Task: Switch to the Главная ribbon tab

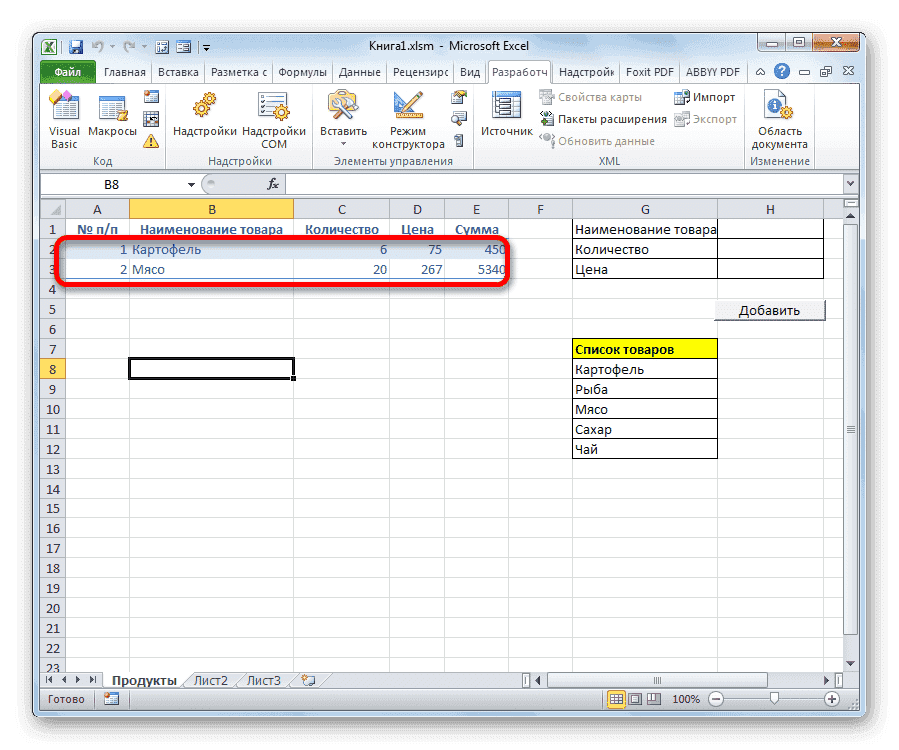Action: point(124,71)
